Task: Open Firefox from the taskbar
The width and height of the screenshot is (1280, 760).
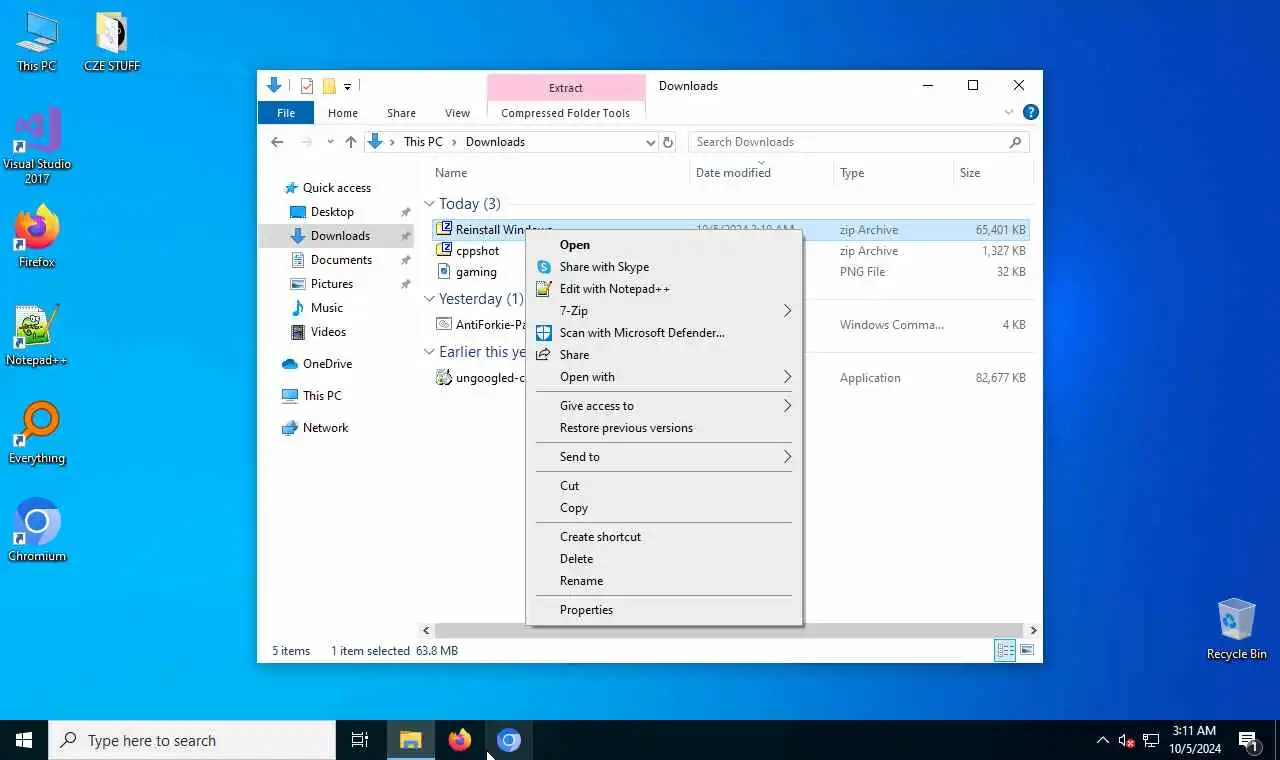Action: point(459,740)
